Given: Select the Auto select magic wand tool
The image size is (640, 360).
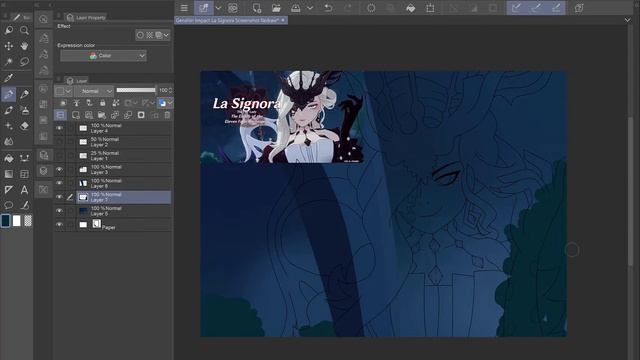Looking at the screenshot, I should (x=9, y=62).
